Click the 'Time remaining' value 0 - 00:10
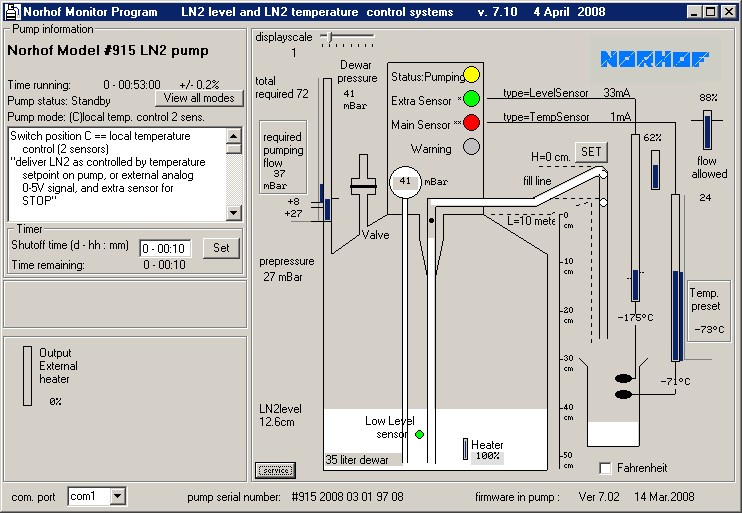The image size is (742, 513). tap(164, 265)
